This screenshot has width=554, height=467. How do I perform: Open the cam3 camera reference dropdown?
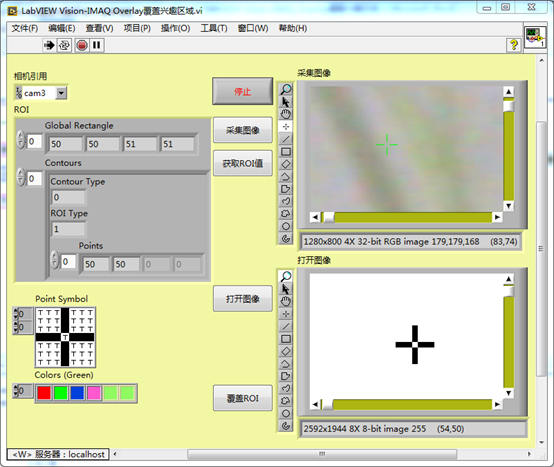point(61,93)
